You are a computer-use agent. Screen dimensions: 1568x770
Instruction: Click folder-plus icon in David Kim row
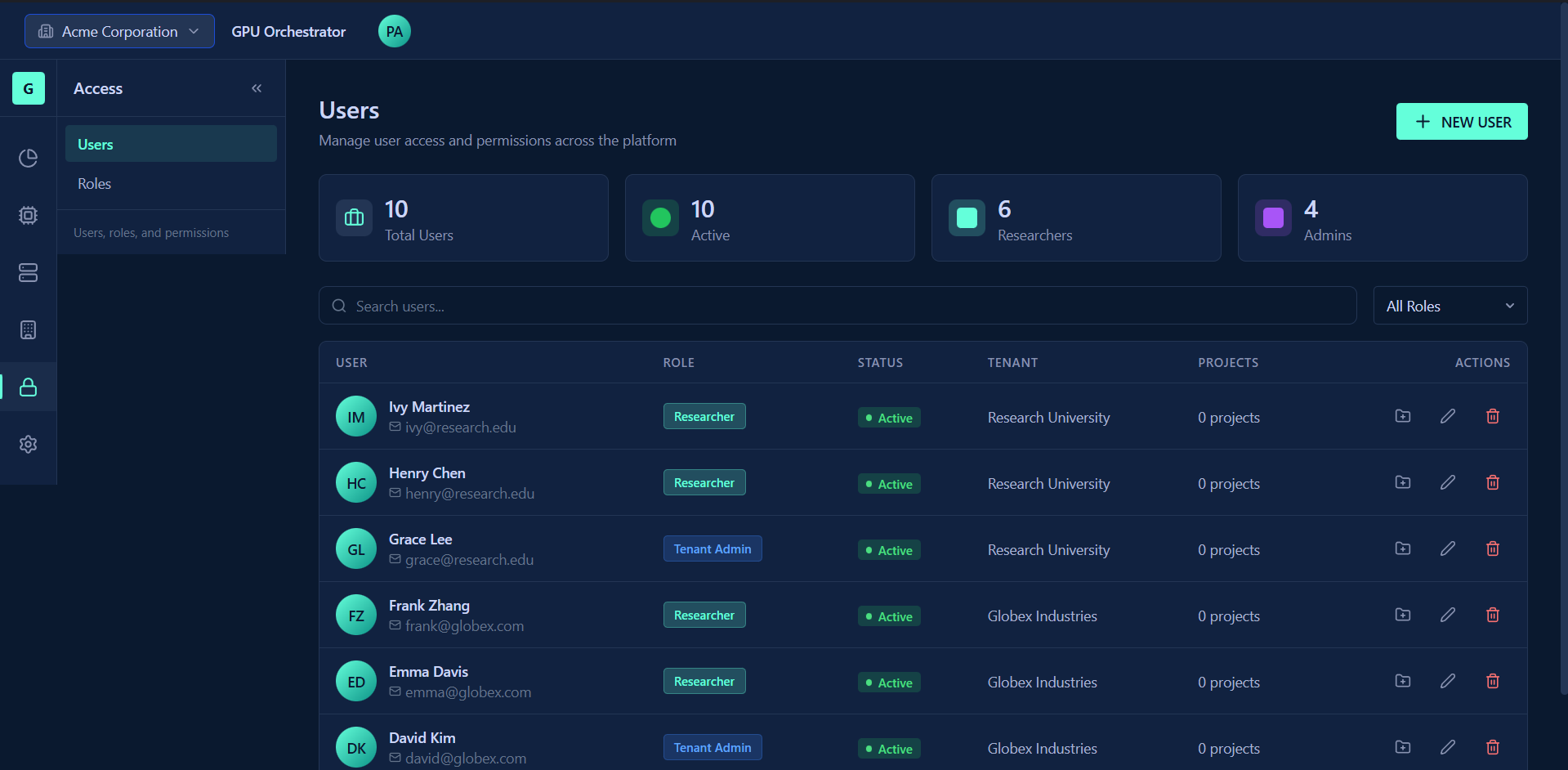click(x=1402, y=748)
